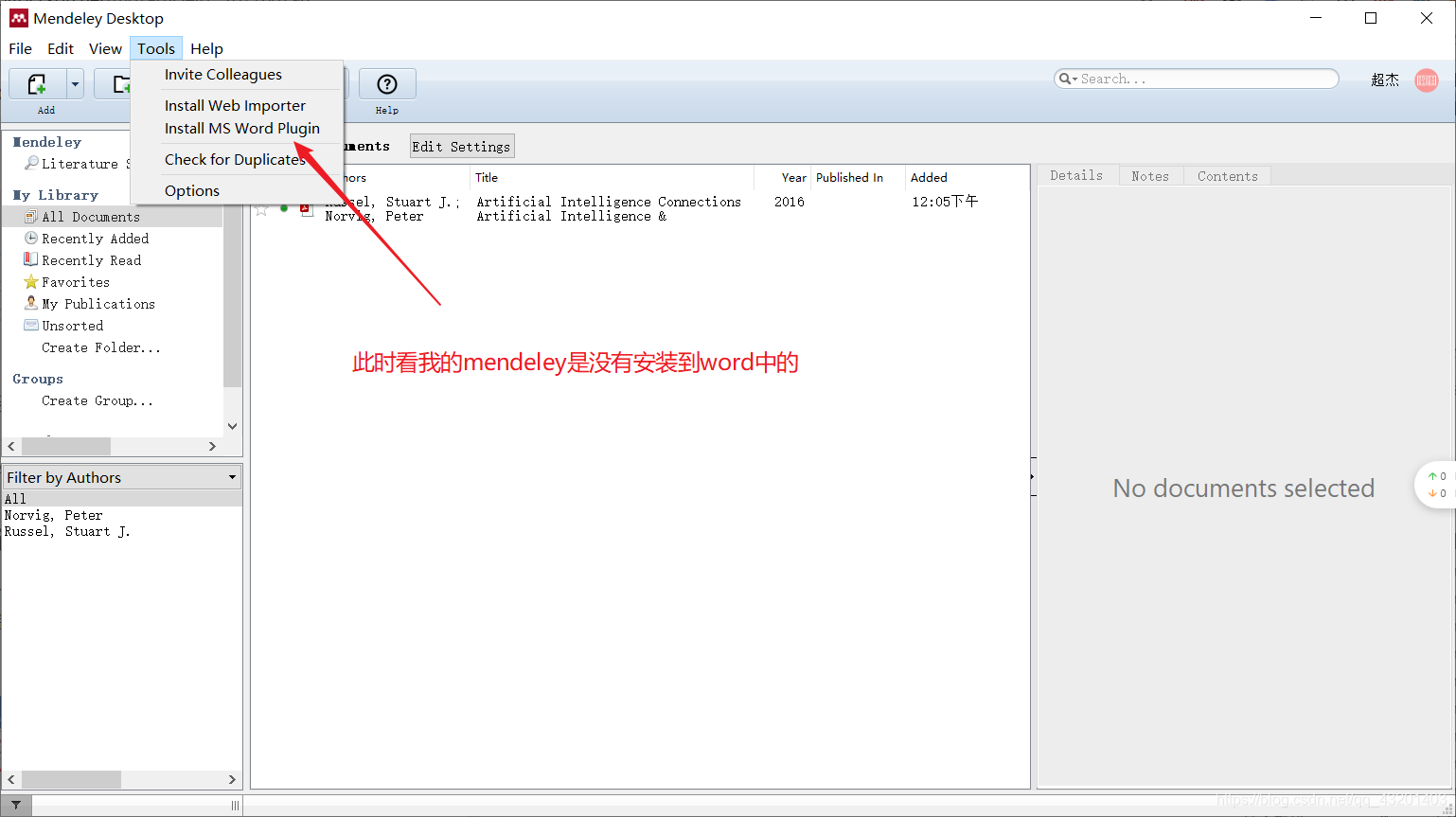Open the Edit menu
Image resolution: width=1456 pixels, height=817 pixels.
tap(61, 48)
